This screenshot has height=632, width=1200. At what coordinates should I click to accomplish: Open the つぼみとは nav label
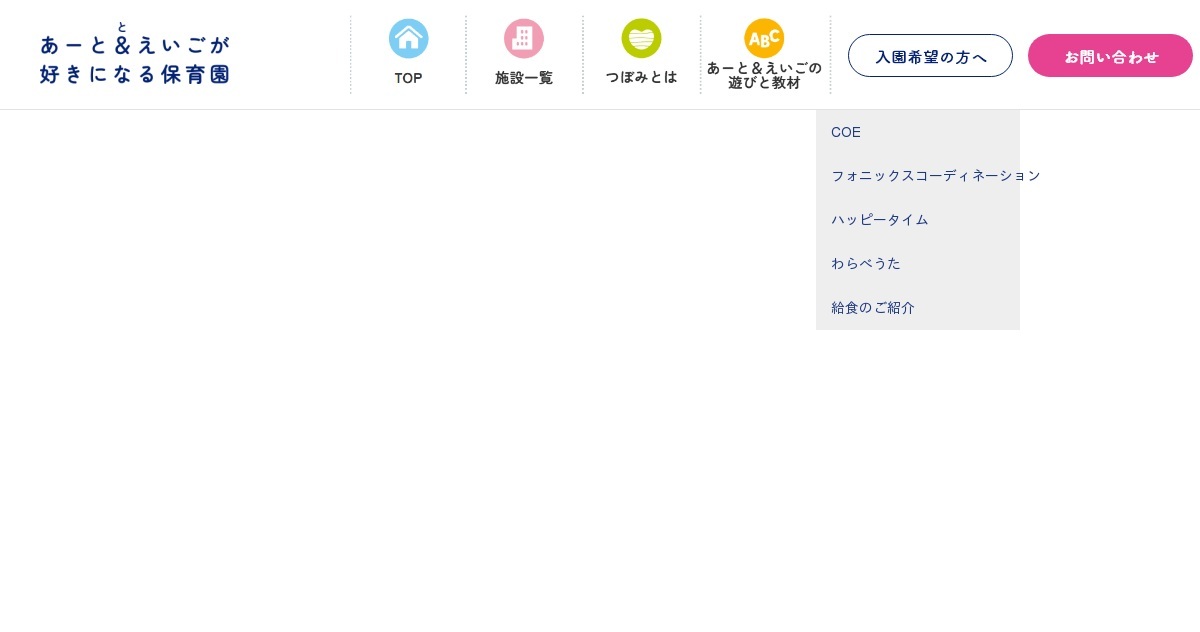641,77
